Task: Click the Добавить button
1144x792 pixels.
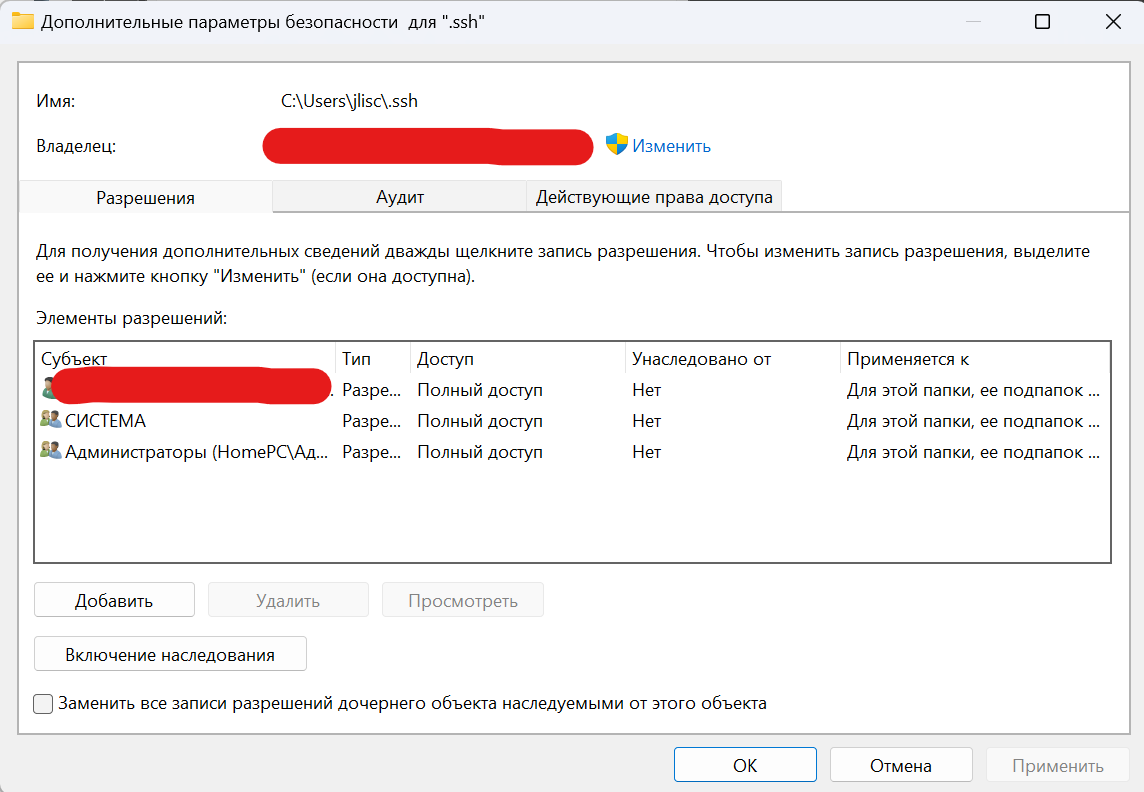Action: coord(113,599)
